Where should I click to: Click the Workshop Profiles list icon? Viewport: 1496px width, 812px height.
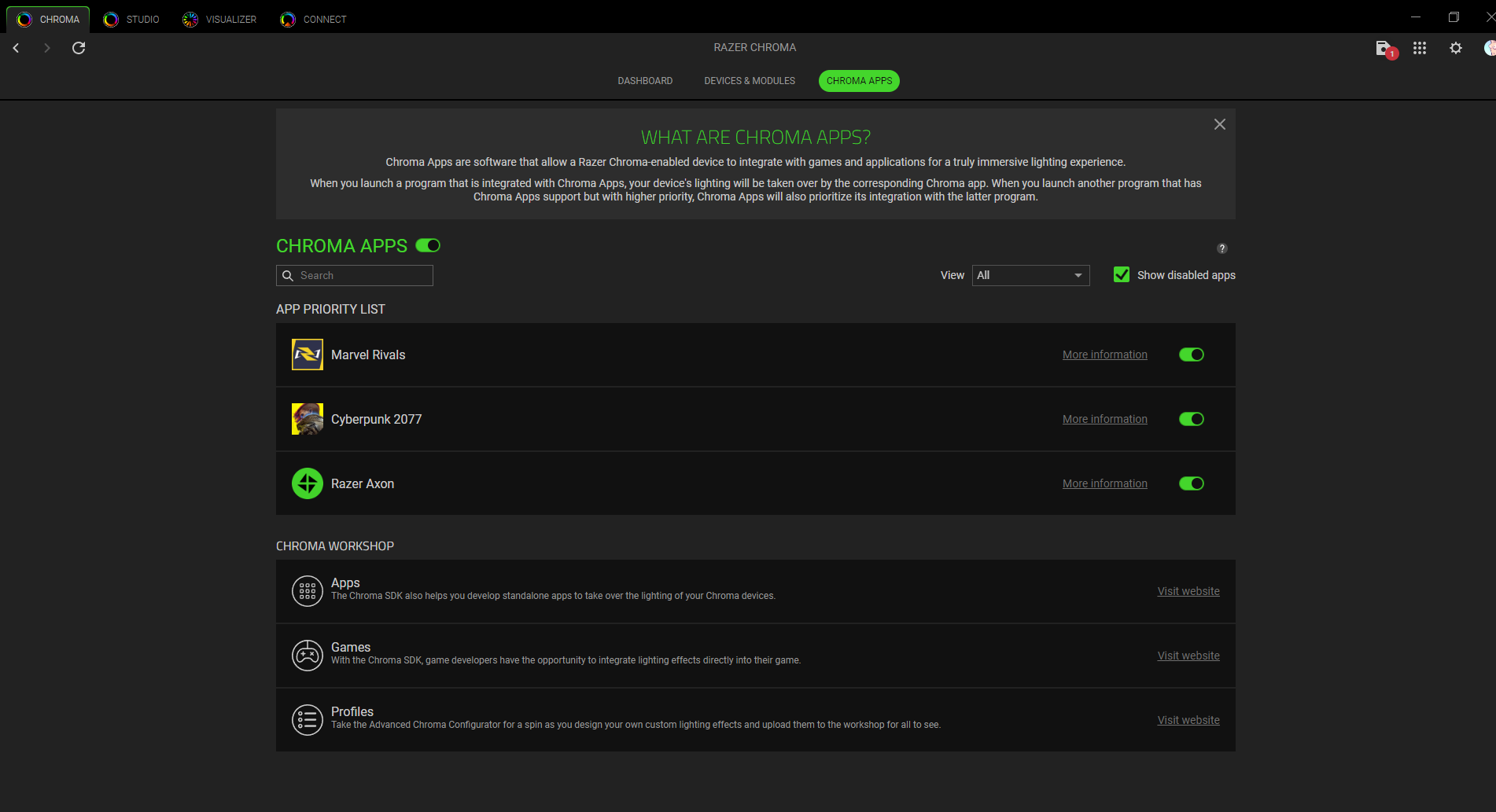point(308,720)
